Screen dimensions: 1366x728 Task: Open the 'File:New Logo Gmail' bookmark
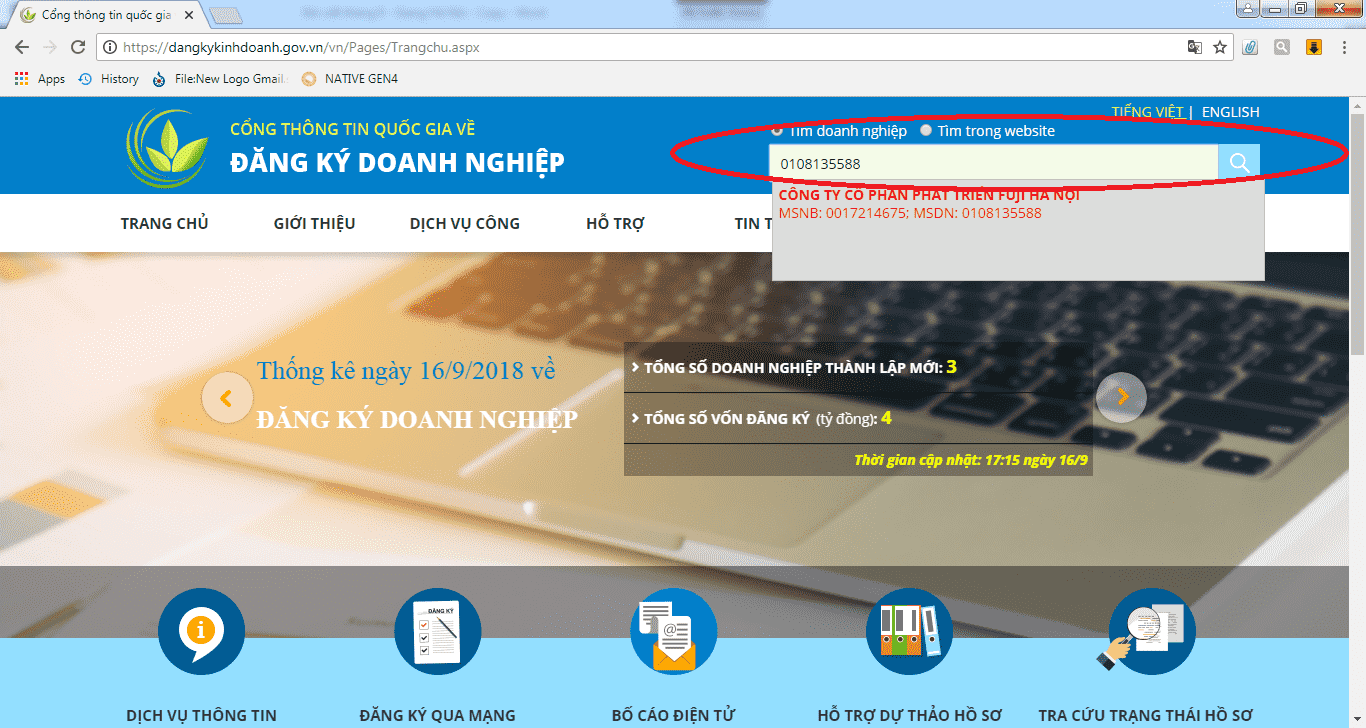219,79
